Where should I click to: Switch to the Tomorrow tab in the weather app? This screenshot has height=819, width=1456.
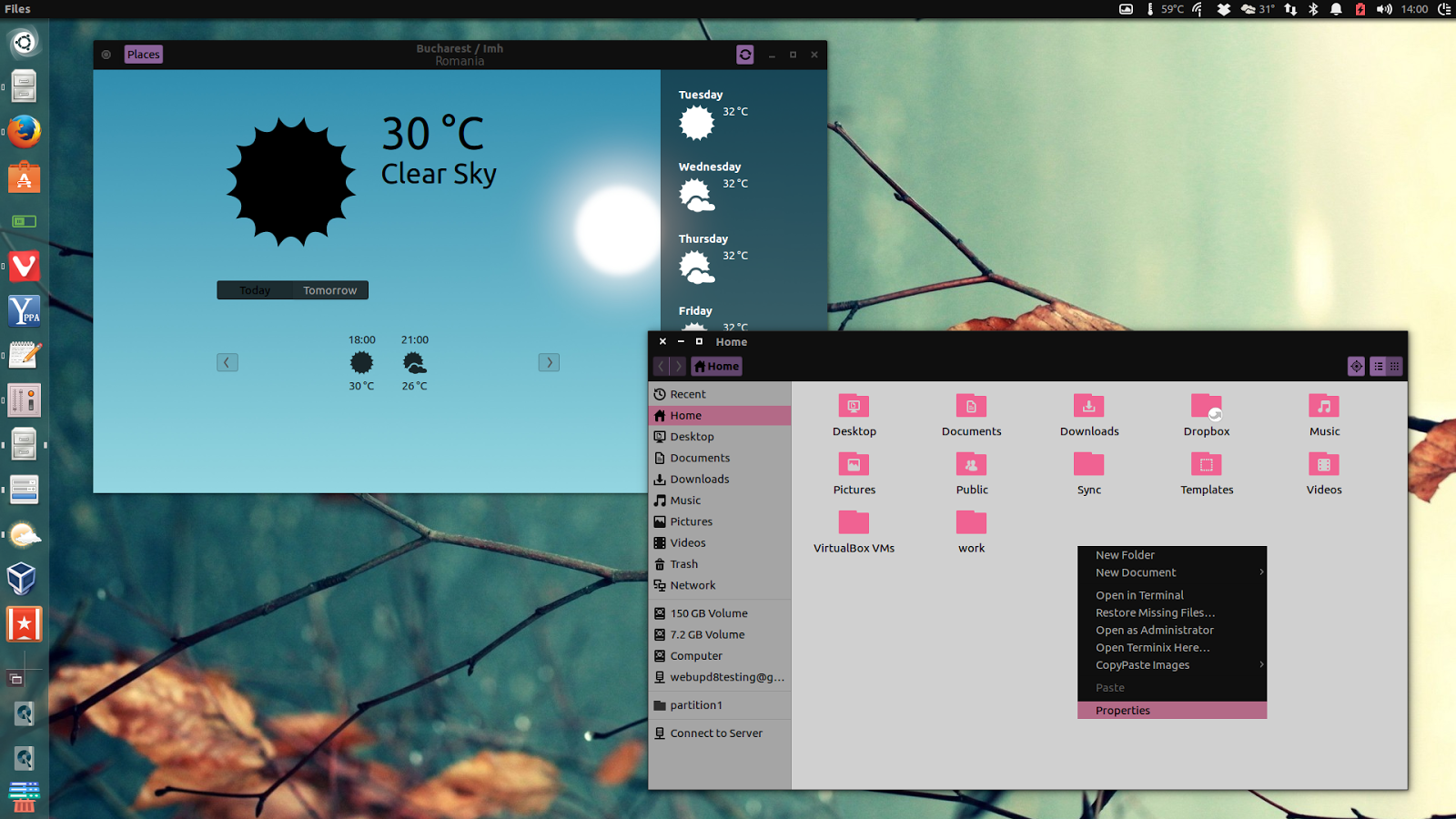coord(329,289)
